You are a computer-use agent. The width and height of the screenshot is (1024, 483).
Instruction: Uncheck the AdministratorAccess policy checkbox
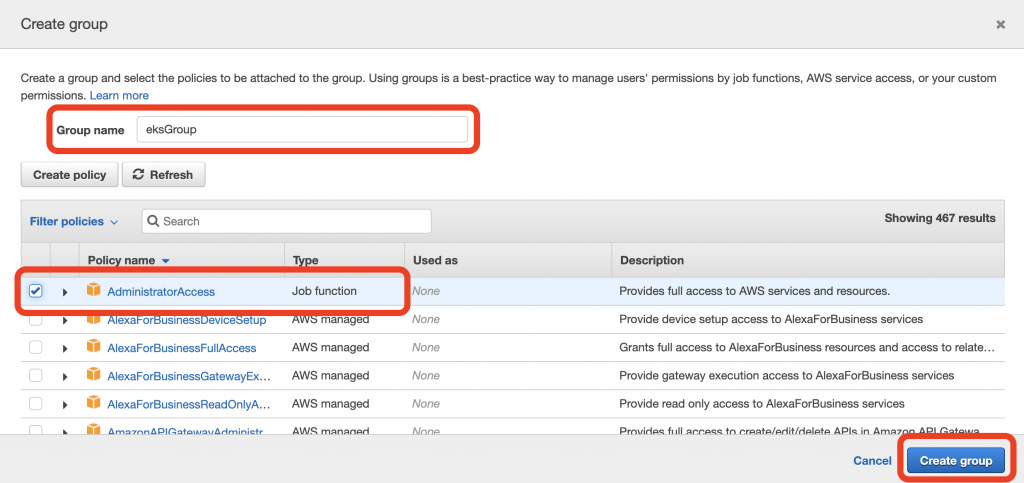[36, 291]
